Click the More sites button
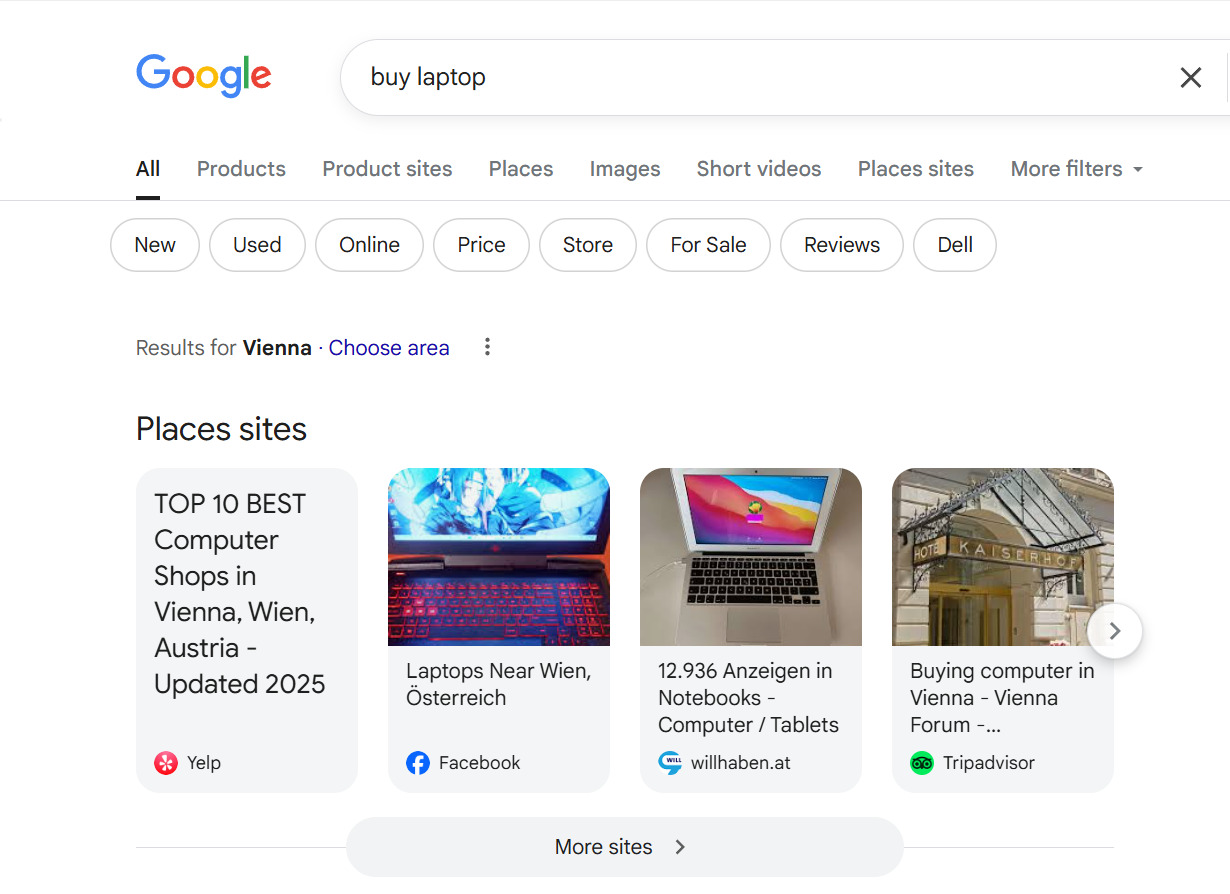The width and height of the screenshot is (1230, 894). tap(625, 847)
